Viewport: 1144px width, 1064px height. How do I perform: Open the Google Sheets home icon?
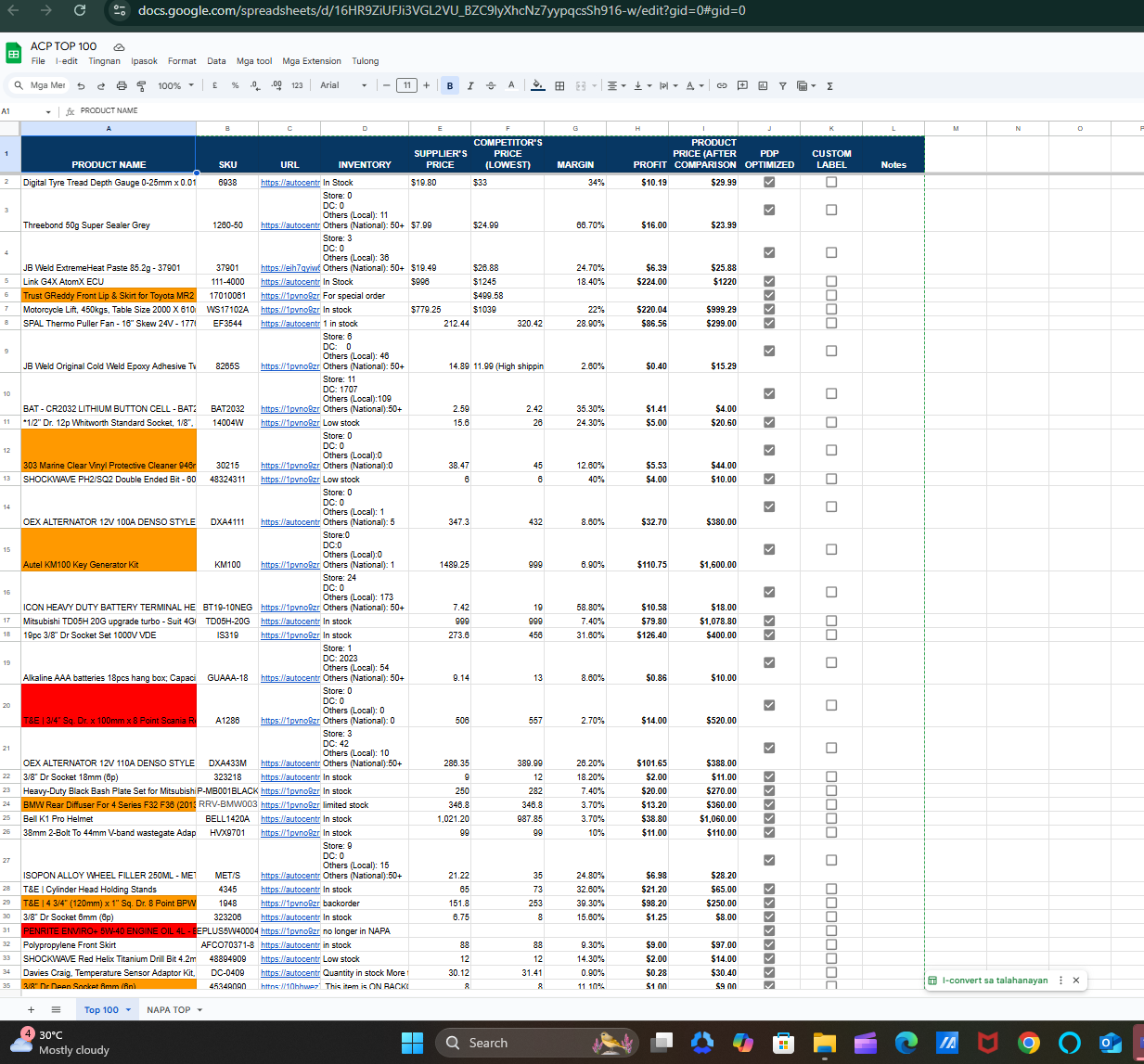click(14, 54)
